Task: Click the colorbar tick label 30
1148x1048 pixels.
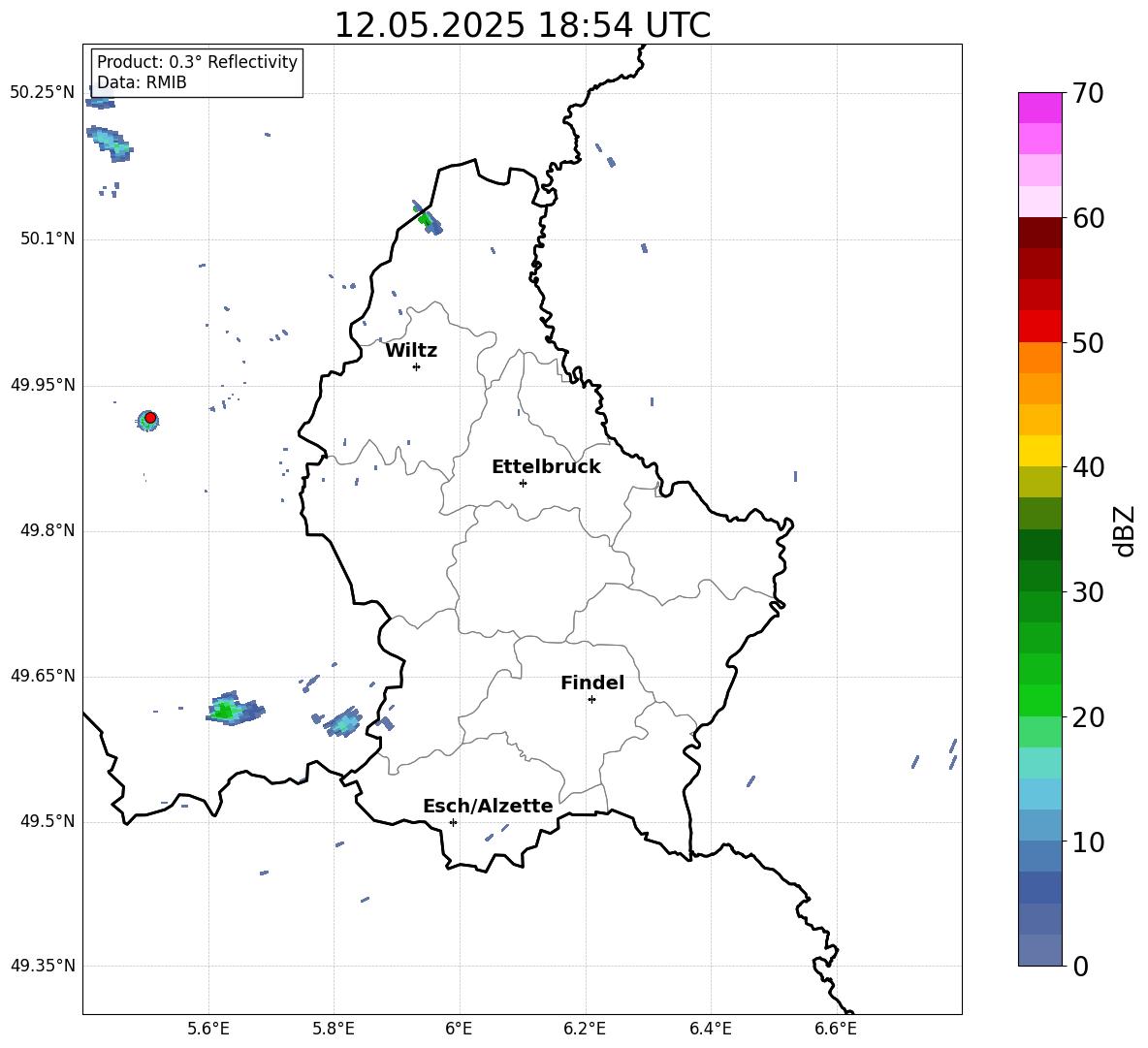Action: point(1089,592)
